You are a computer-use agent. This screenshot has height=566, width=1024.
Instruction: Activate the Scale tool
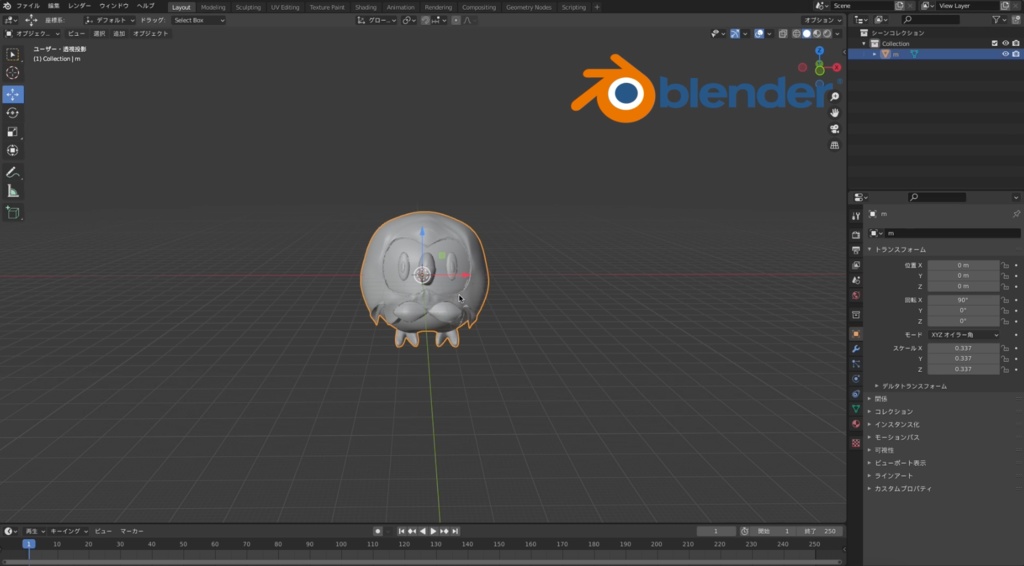tap(12, 132)
